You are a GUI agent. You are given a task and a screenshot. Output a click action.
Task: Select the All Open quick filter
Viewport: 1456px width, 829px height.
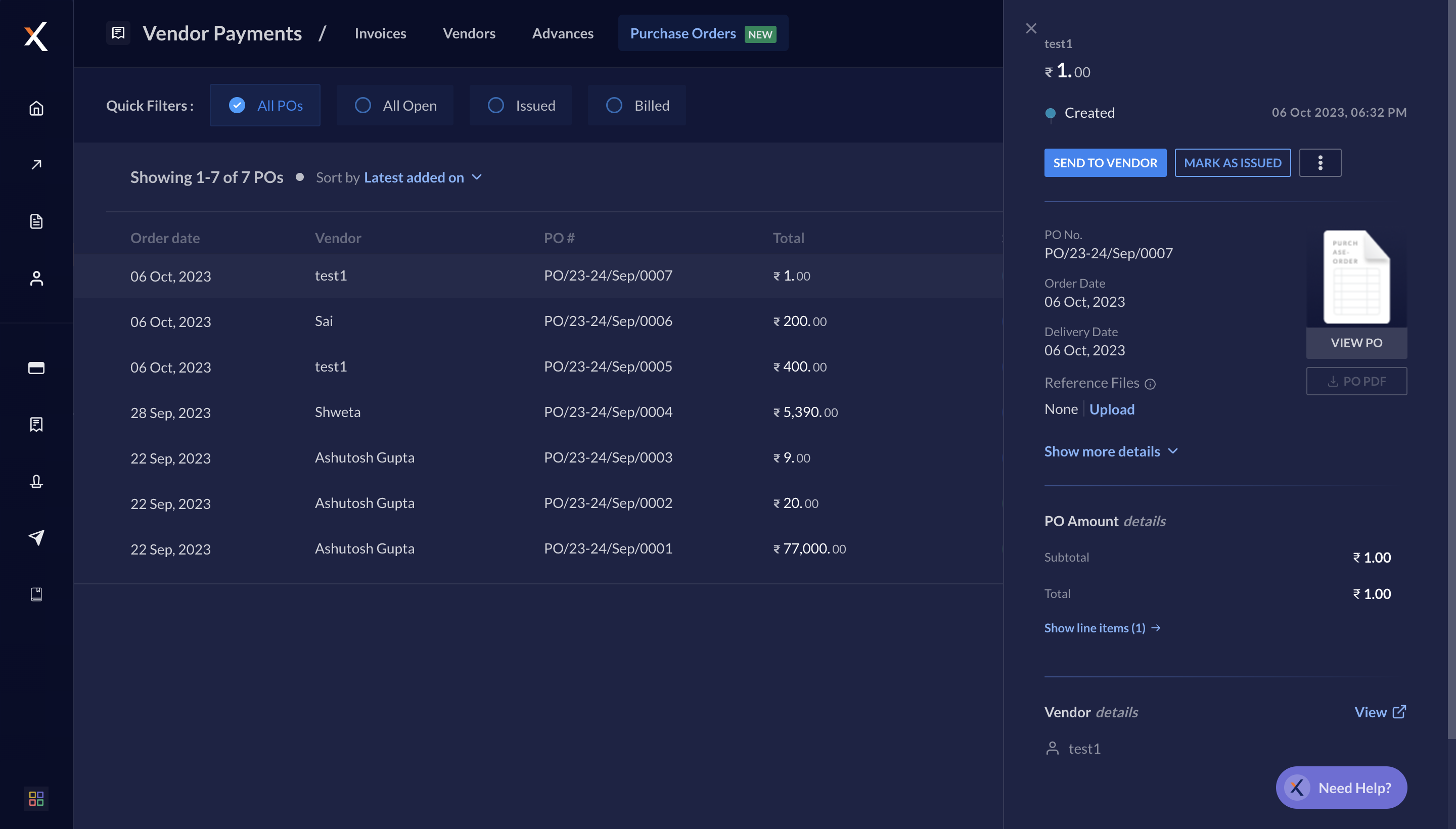pyautogui.click(x=395, y=105)
